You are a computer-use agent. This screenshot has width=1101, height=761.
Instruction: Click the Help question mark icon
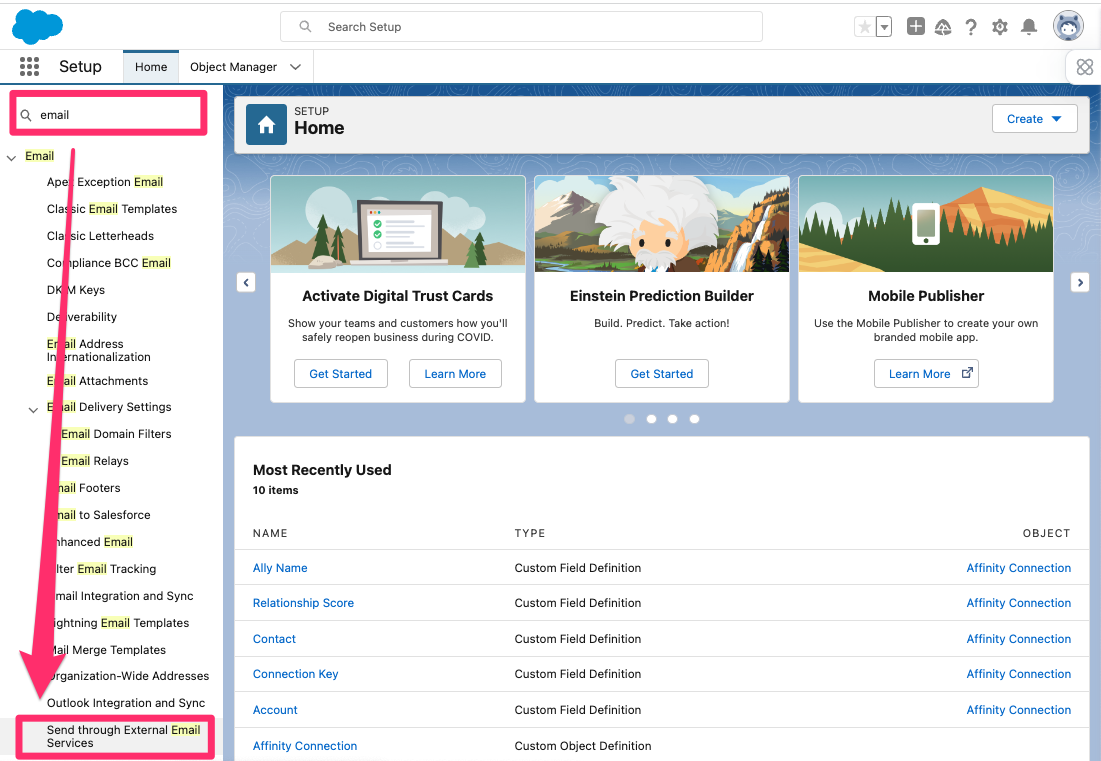971,26
